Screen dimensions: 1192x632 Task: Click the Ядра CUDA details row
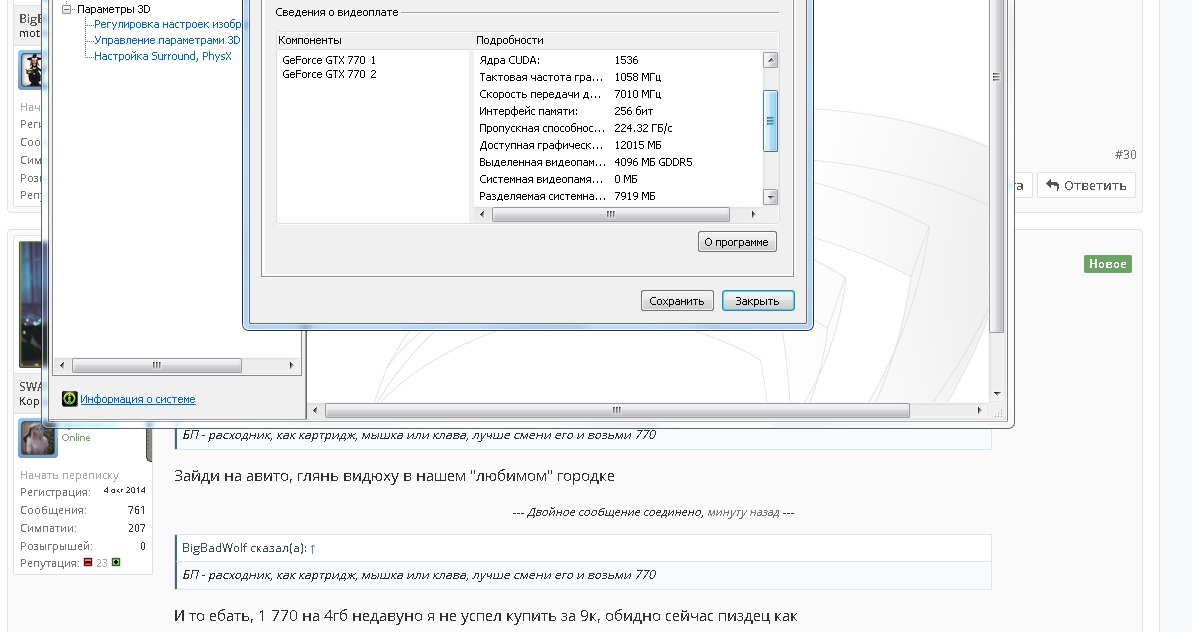[x=617, y=60]
